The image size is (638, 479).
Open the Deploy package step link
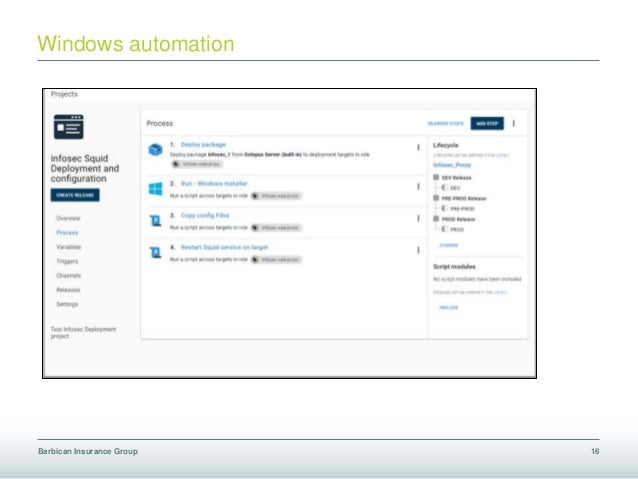[203, 144]
